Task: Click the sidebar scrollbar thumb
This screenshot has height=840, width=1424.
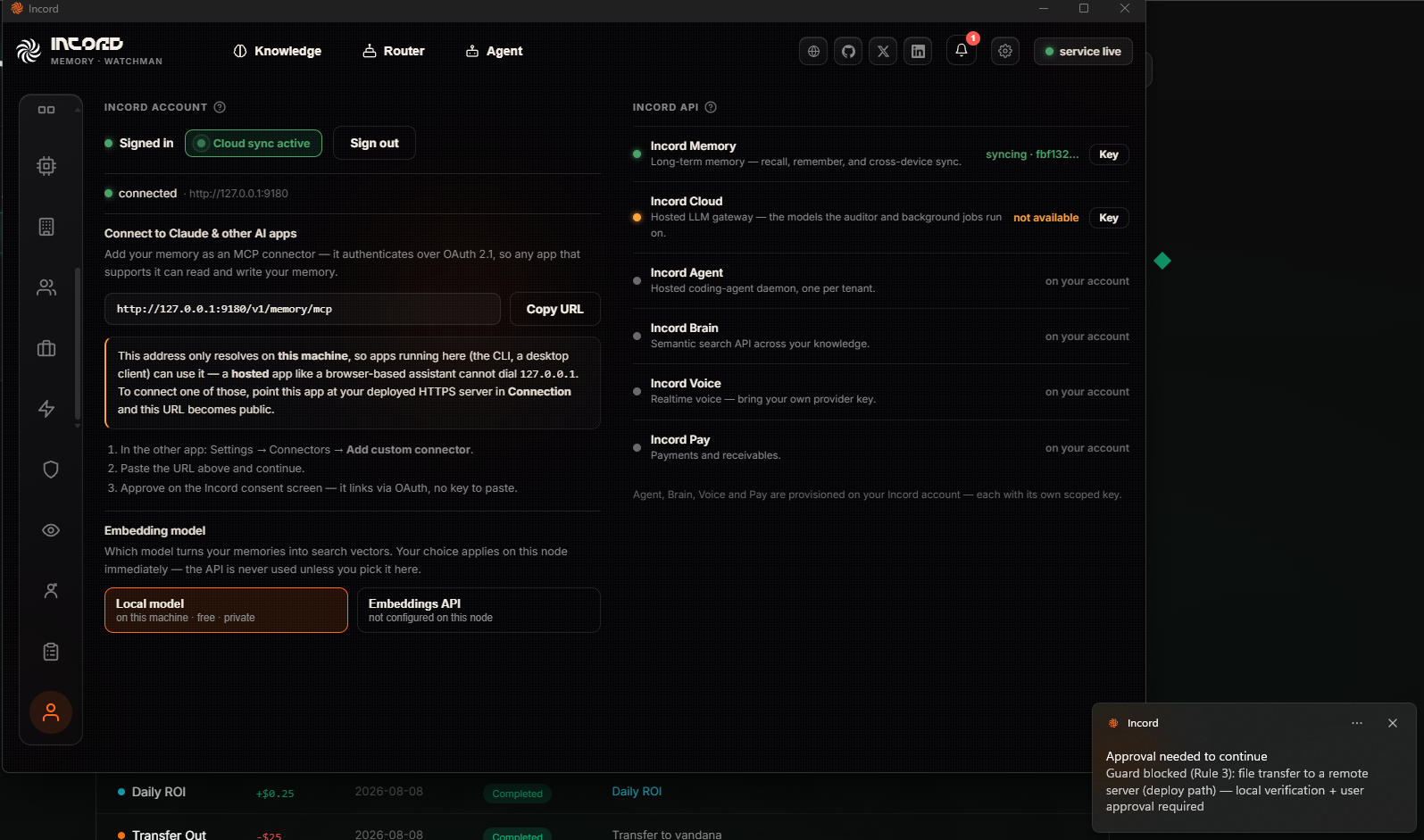Action: [78, 344]
